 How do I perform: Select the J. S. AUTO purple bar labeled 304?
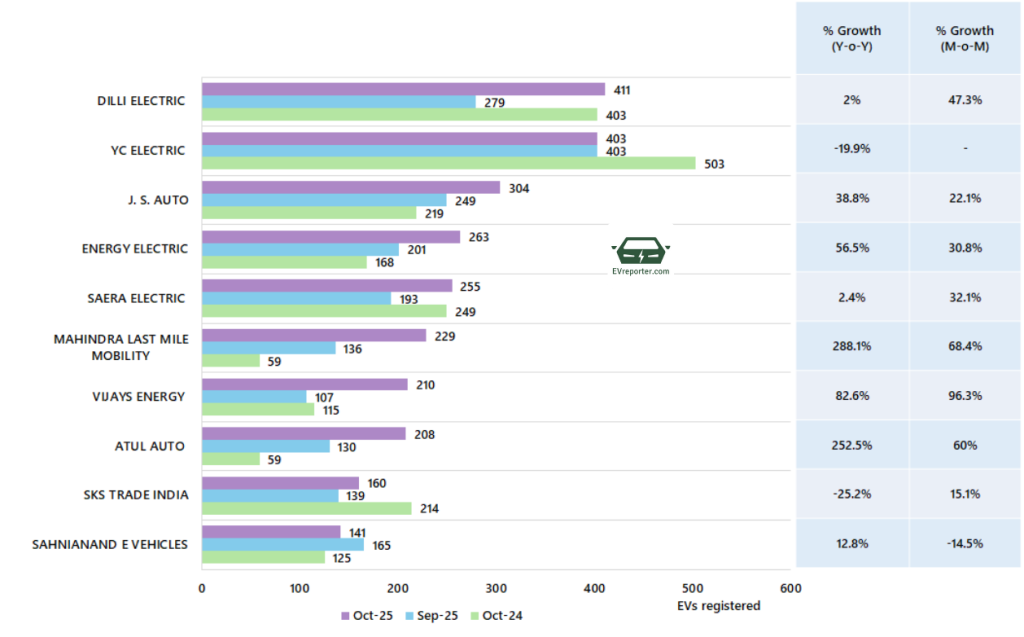(x=350, y=187)
